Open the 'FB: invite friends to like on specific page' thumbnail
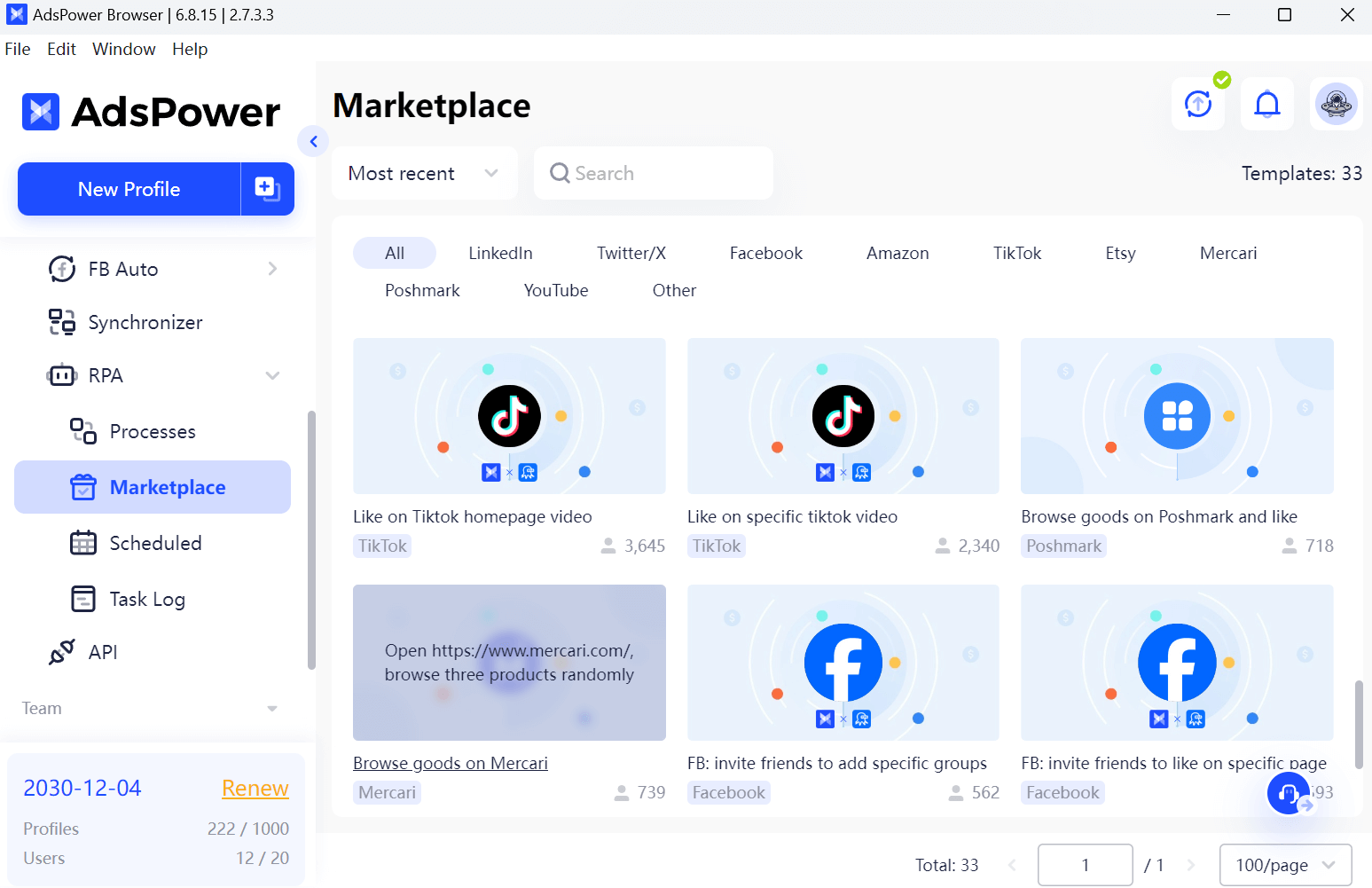Image resolution: width=1372 pixels, height=888 pixels. click(x=1177, y=663)
